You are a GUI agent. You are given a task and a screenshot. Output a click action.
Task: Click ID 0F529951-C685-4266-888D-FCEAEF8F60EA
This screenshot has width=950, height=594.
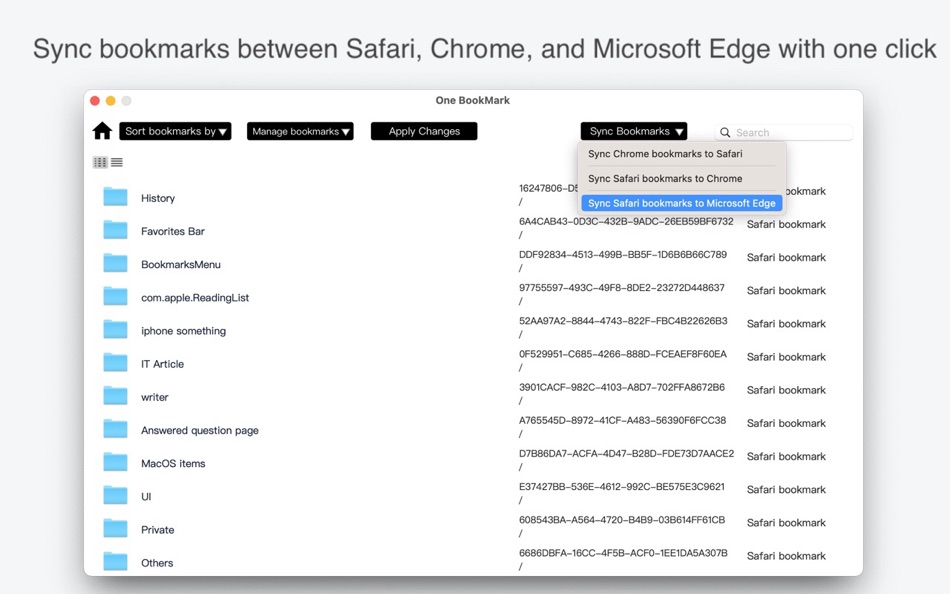click(623, 354)
